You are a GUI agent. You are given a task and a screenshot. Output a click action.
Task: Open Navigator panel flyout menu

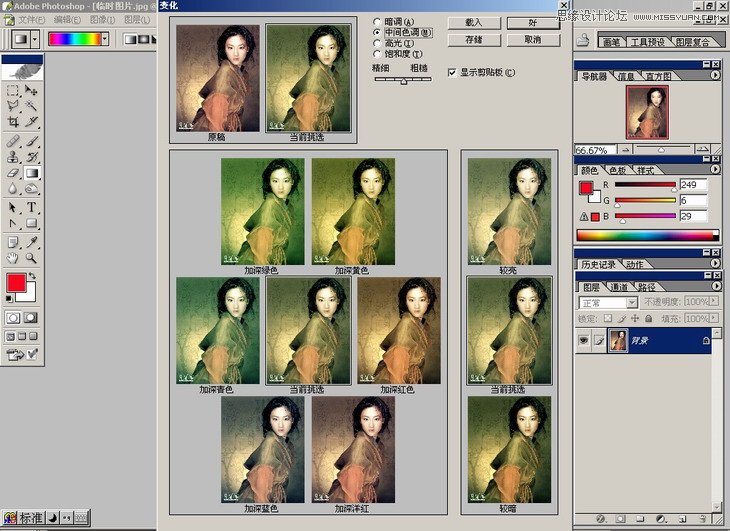pos(716,75)
